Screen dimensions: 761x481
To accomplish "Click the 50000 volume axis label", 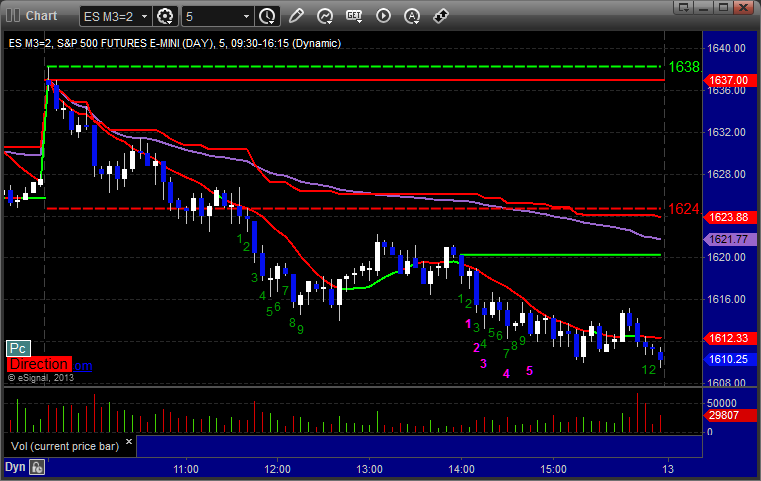I will point(722,403).
